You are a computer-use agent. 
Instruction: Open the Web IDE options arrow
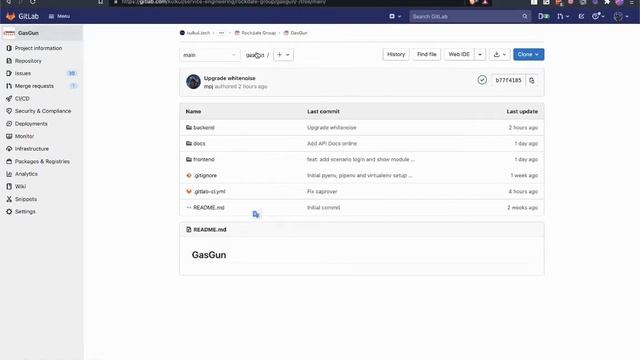click(x=480, y=54)
